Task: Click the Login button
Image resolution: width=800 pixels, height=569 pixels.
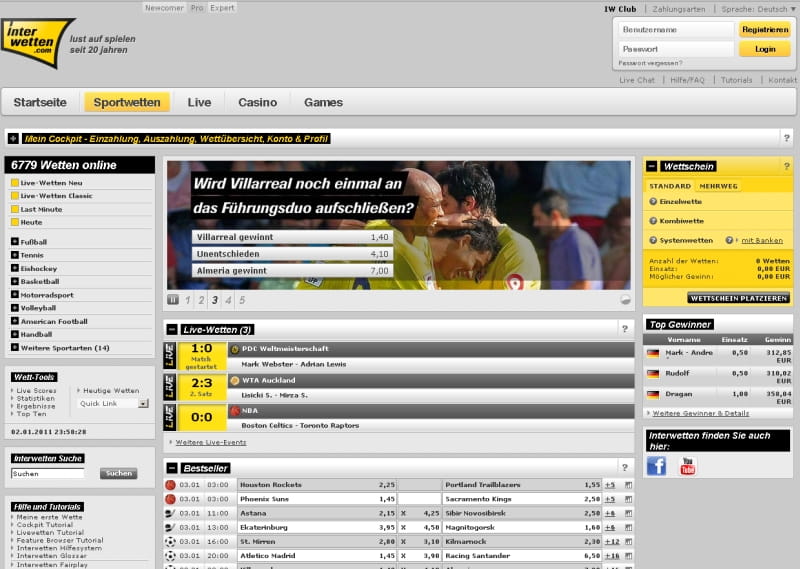Action: (x=765, y=49)
